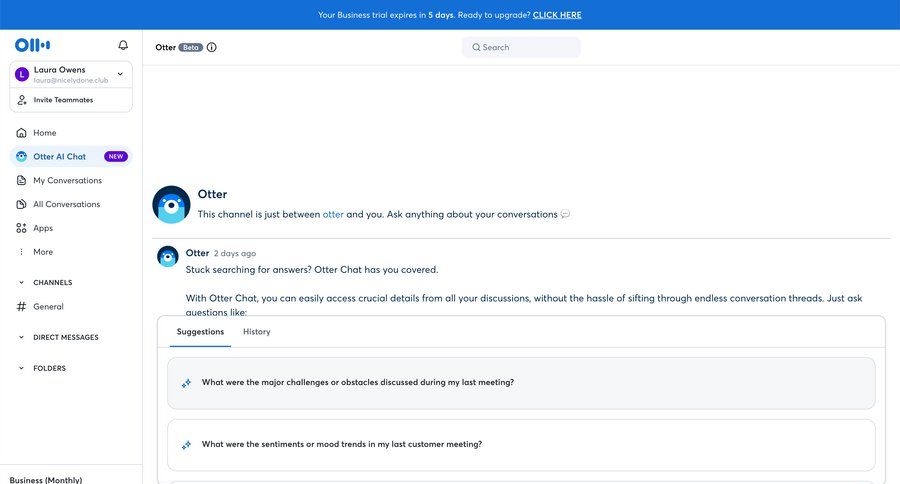Click sparkle icon beside major challenges suggestion
Viewport: 900px width, 484px height.
click(186, 383)
